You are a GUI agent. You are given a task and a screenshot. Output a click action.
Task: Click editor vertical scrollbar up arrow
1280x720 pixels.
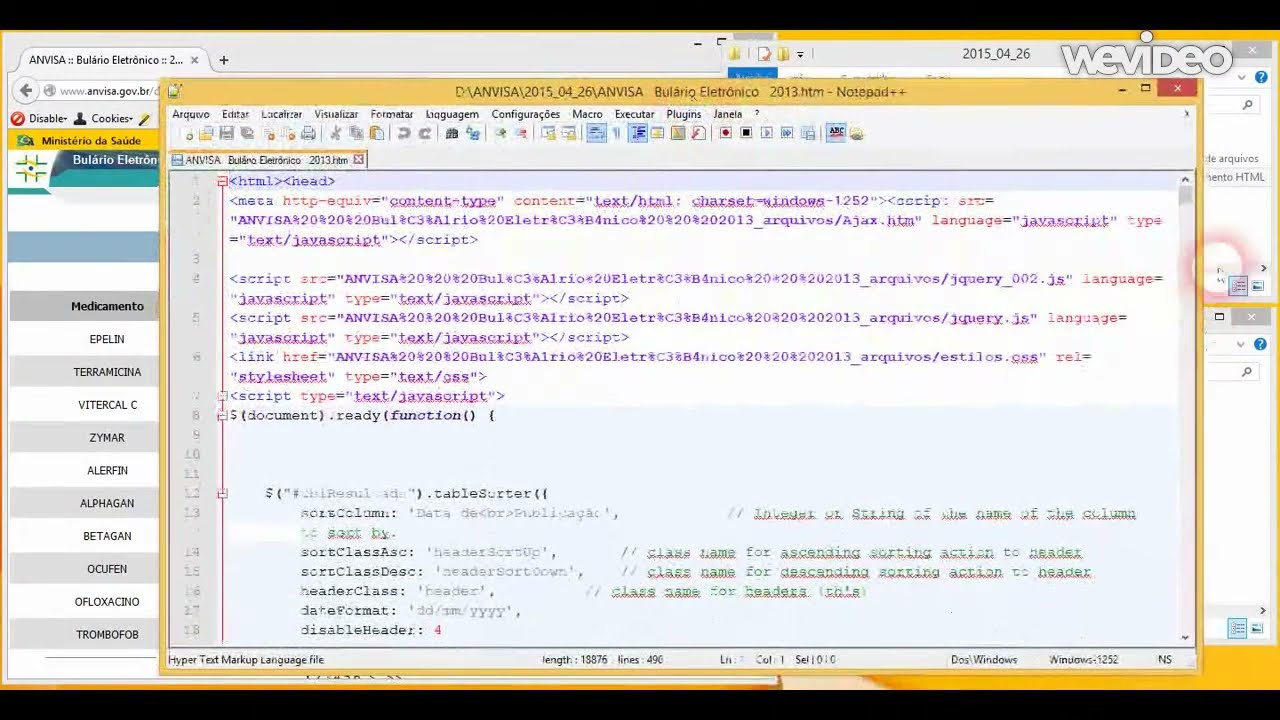point(1185,179)
